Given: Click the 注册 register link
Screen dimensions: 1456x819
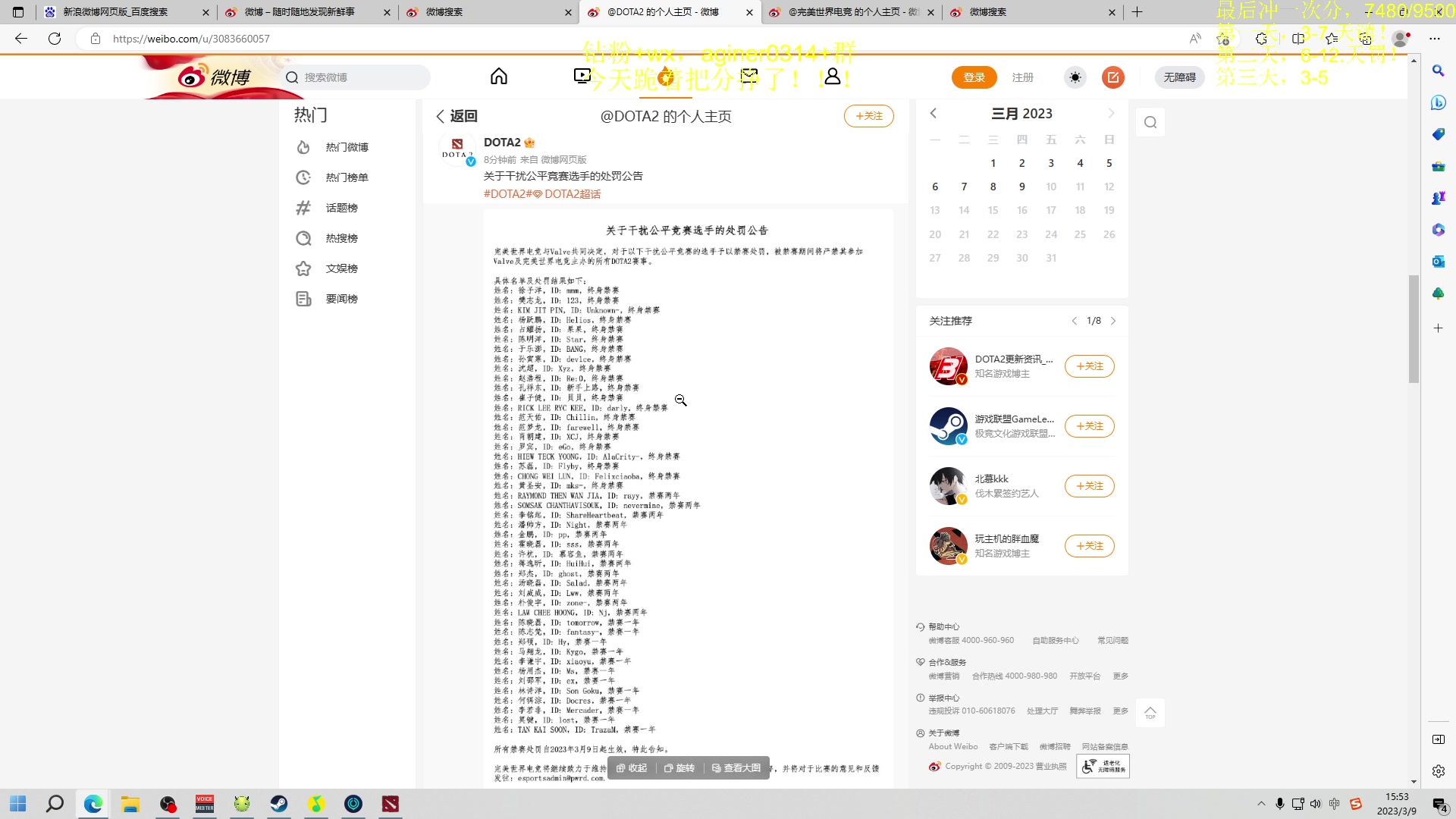Looking at the screenshot, I should pos(1022,77).
